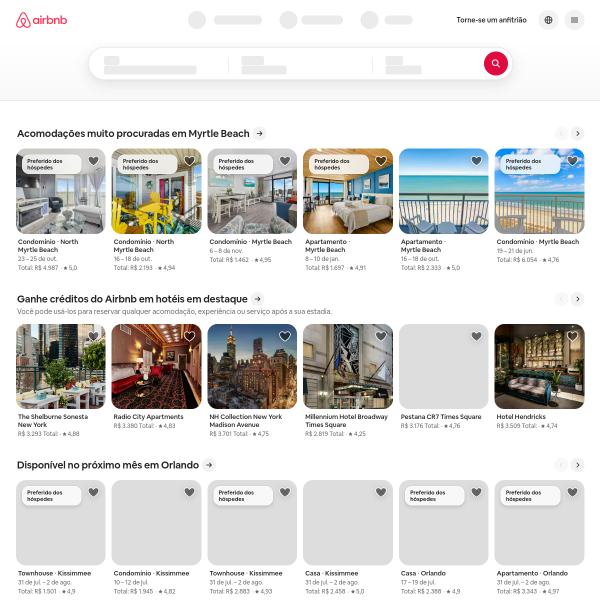The image size is (600, 600).
Task: Click 'Pestana CR7 Times Square' title
Action: [441, 417]
